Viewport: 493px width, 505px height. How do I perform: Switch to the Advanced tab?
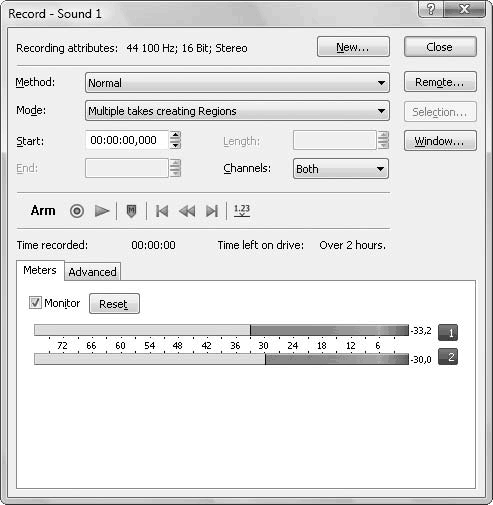click(92, 272)
